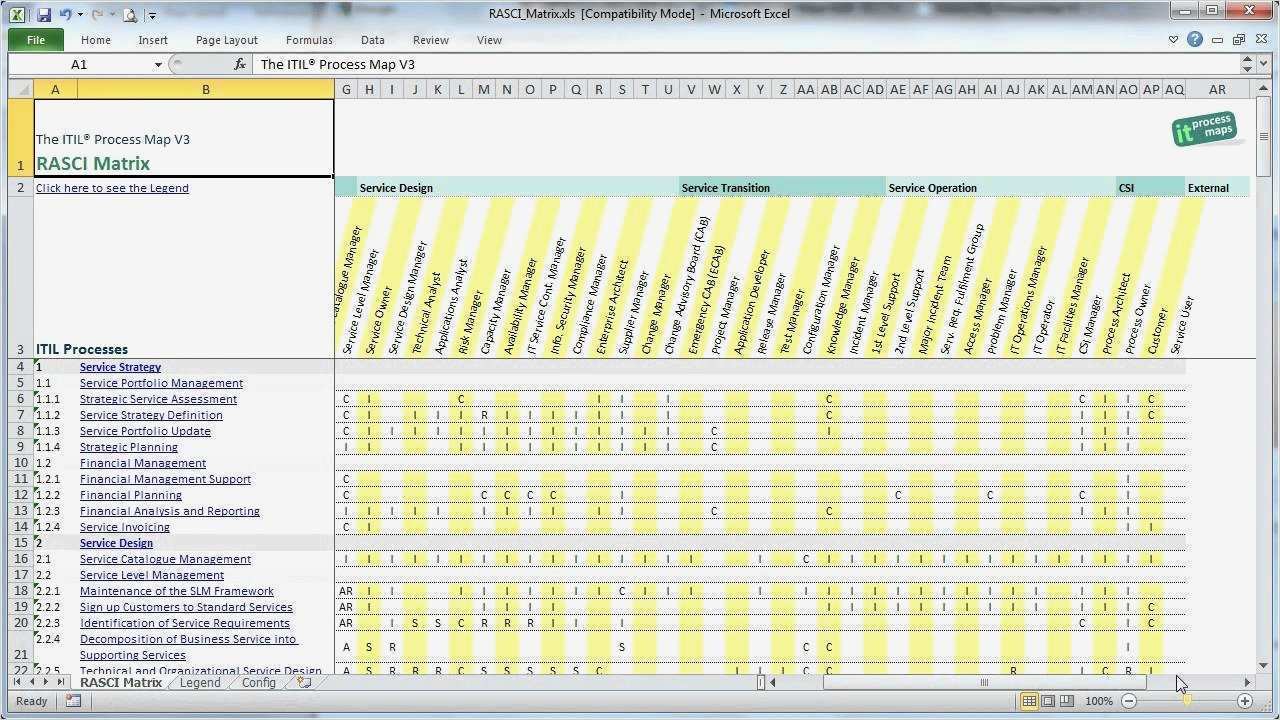Click the Undo arrow icon
Image resolution: width=1280 pixels, height=720 pixels.
point(66,15)
